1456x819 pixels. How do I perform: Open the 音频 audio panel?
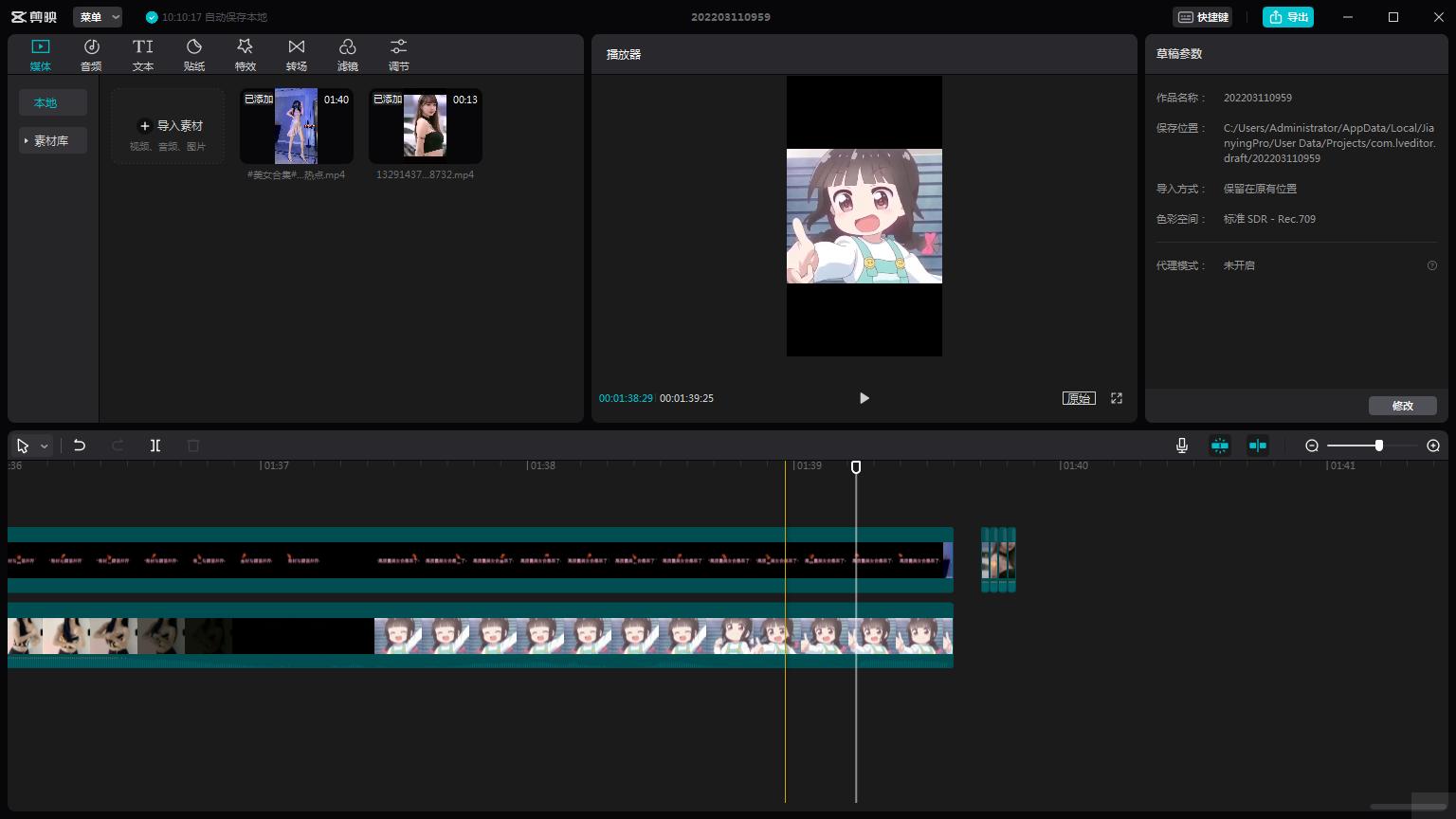click(x=91, y=54)
